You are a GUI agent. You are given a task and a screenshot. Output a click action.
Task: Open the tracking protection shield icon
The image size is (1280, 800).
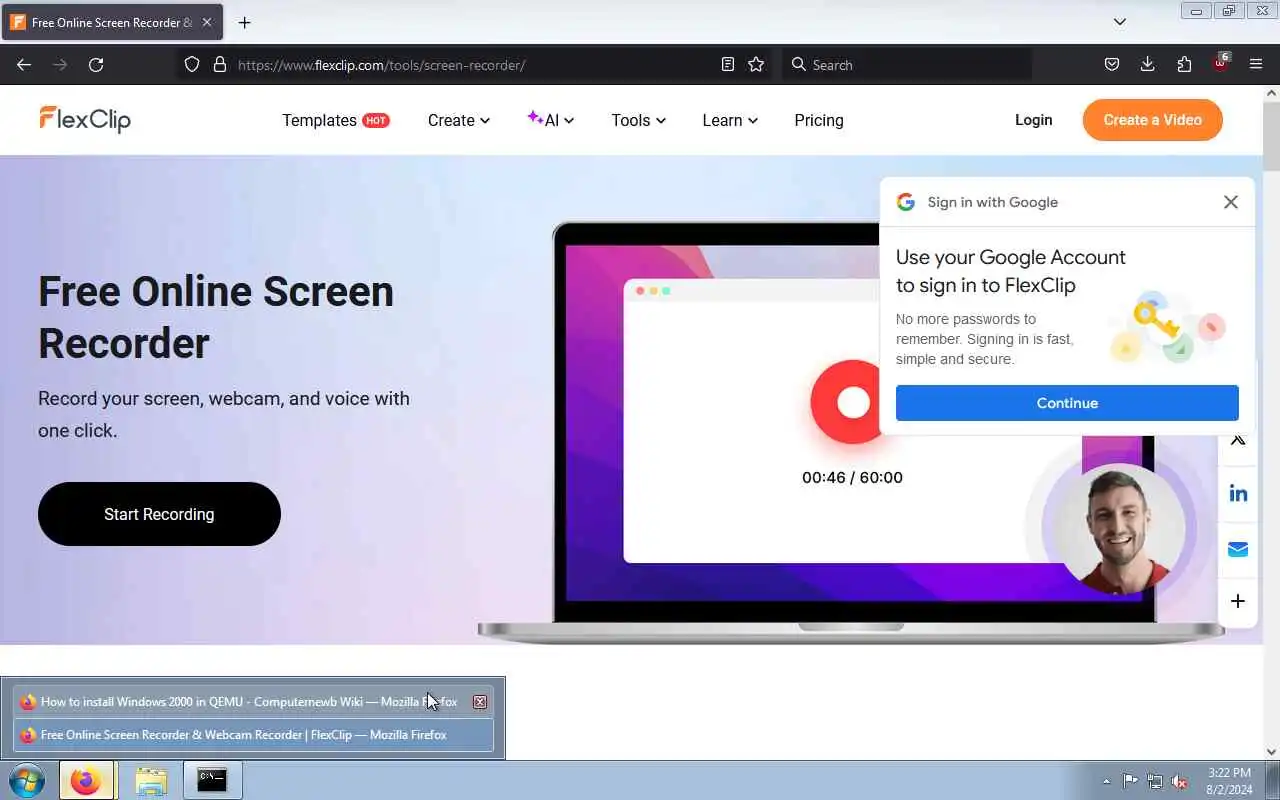(x=192, y=64)
